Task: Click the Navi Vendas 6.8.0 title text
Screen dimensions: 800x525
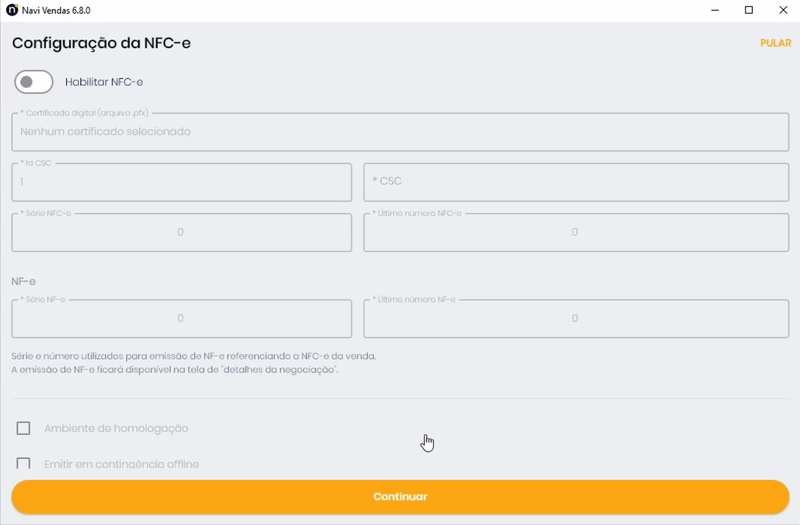Action: [x=56, y=10]
